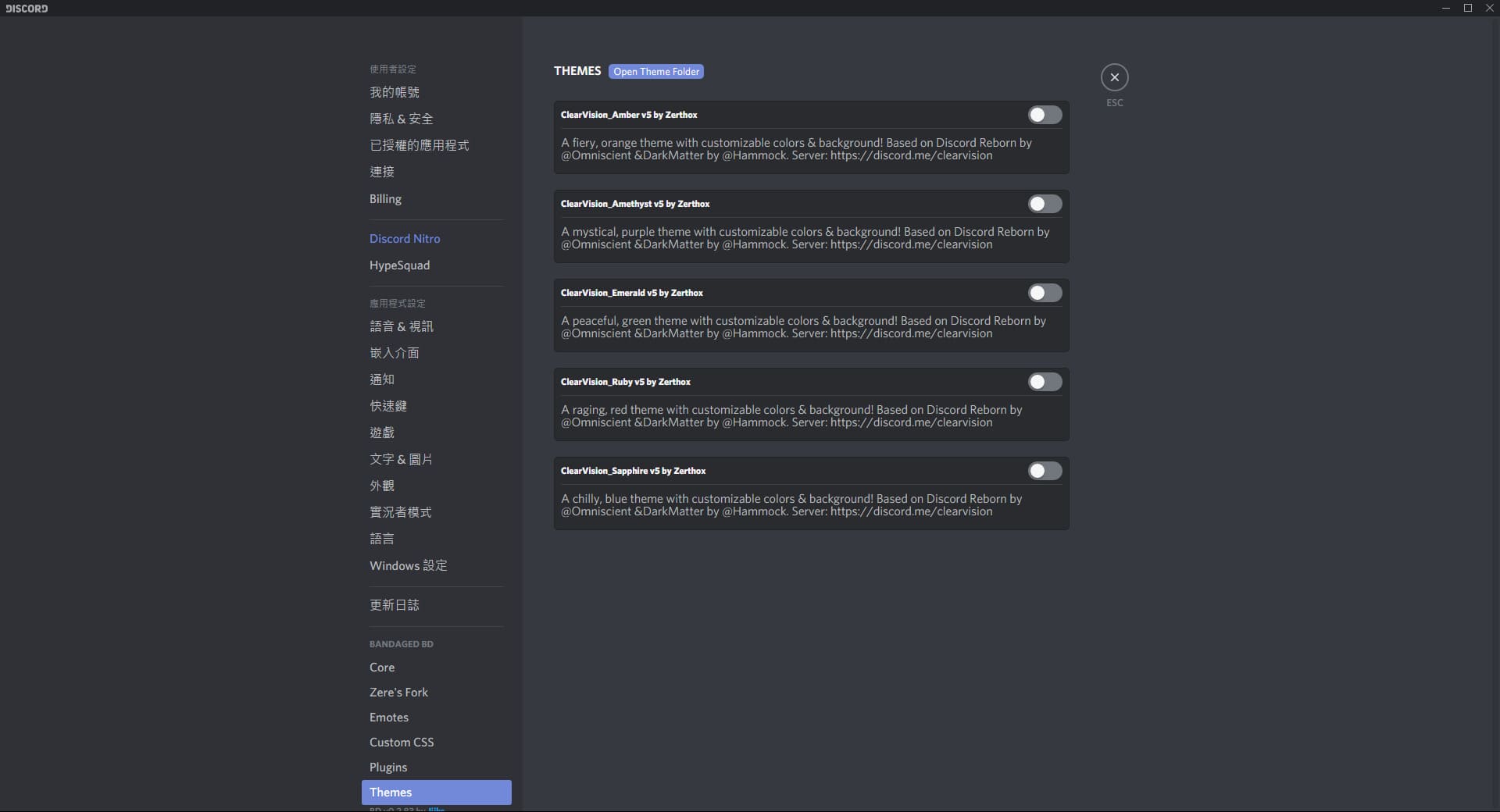Click ClearVision_Sapphire v5 by Zerthox title
The image size is (1500, 812).
tap(633, 471)
